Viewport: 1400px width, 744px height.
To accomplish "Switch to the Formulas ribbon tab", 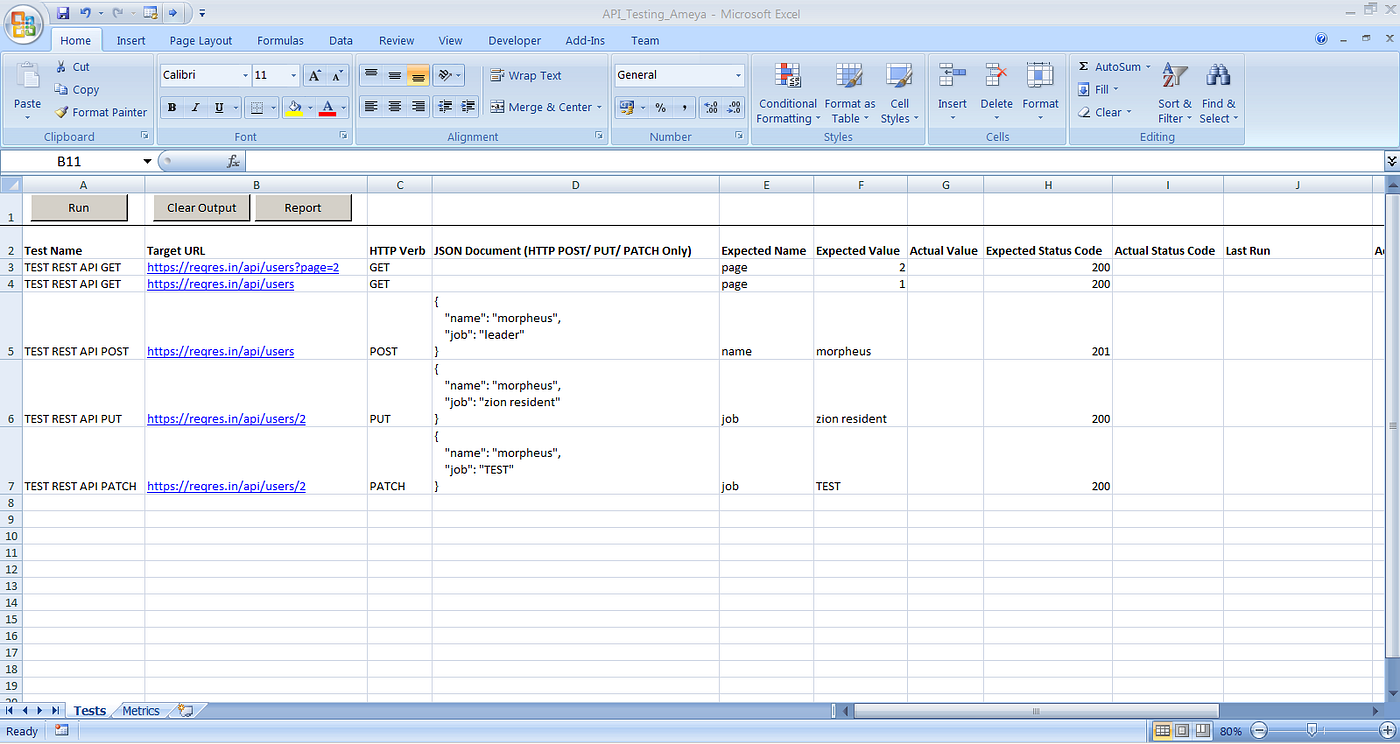I will [x=280, y=40].
